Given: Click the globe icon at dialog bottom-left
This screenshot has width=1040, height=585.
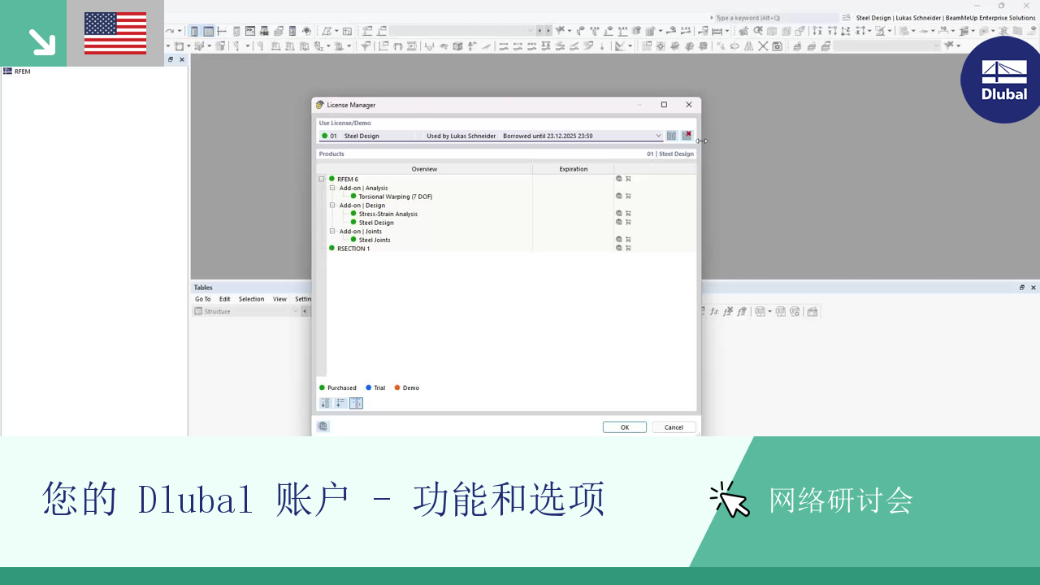Looking at the screenshot, I should pos(323,426).
